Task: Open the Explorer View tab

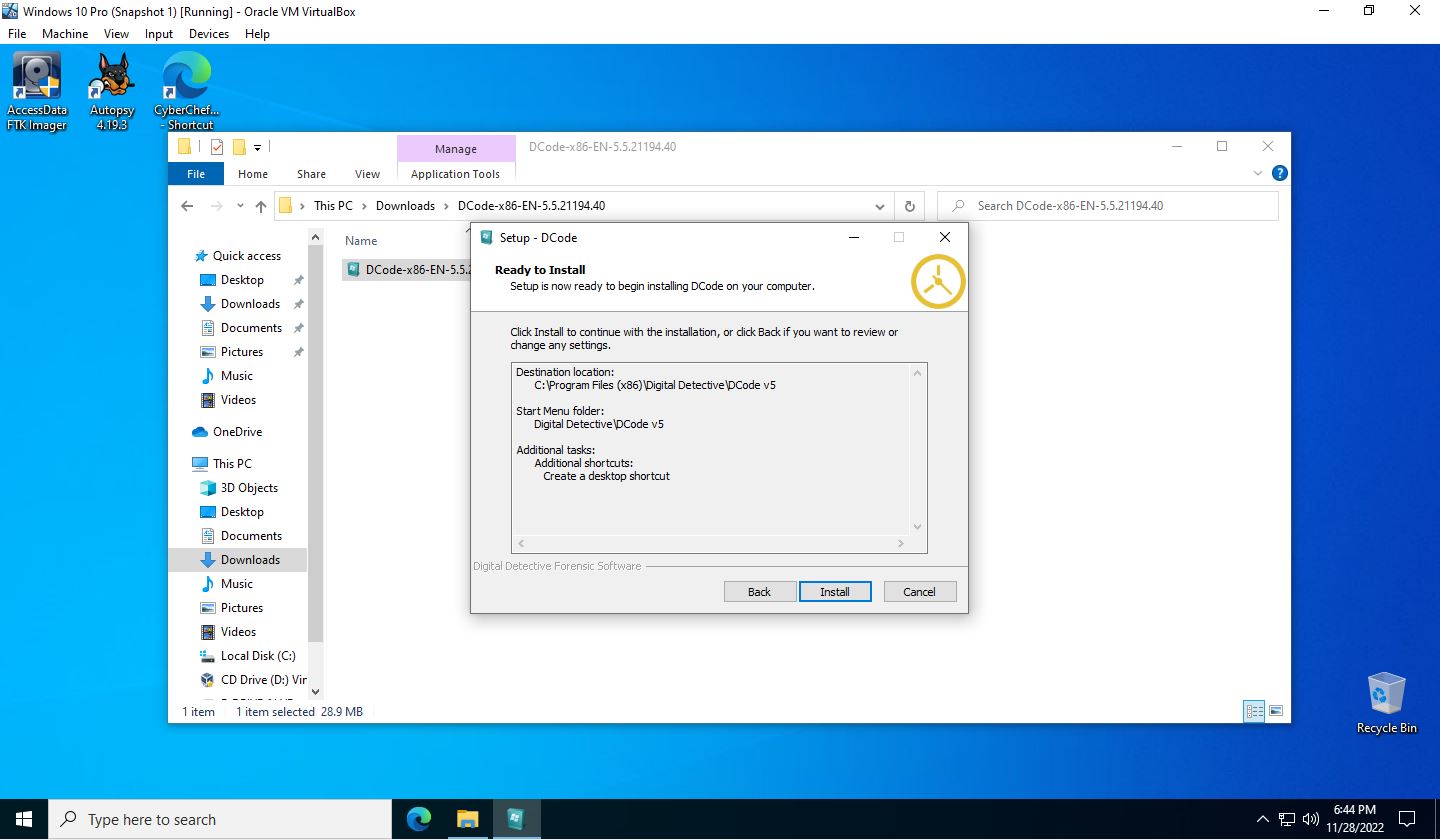Action: pos(367,173)
